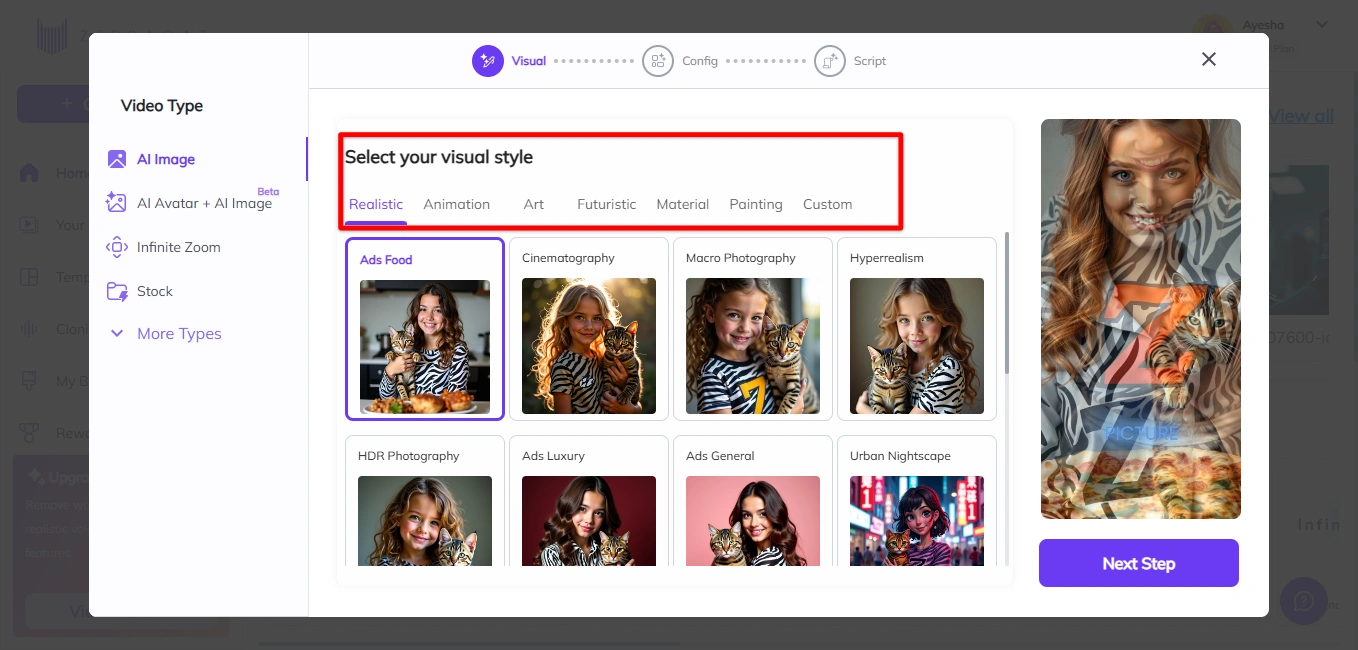Close the video creation dialog
This screenshot has height=650, width=1358.
[1209, 59]
